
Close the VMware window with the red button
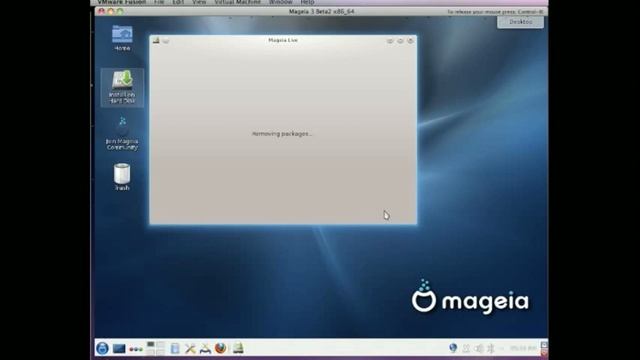coord(101,11)
